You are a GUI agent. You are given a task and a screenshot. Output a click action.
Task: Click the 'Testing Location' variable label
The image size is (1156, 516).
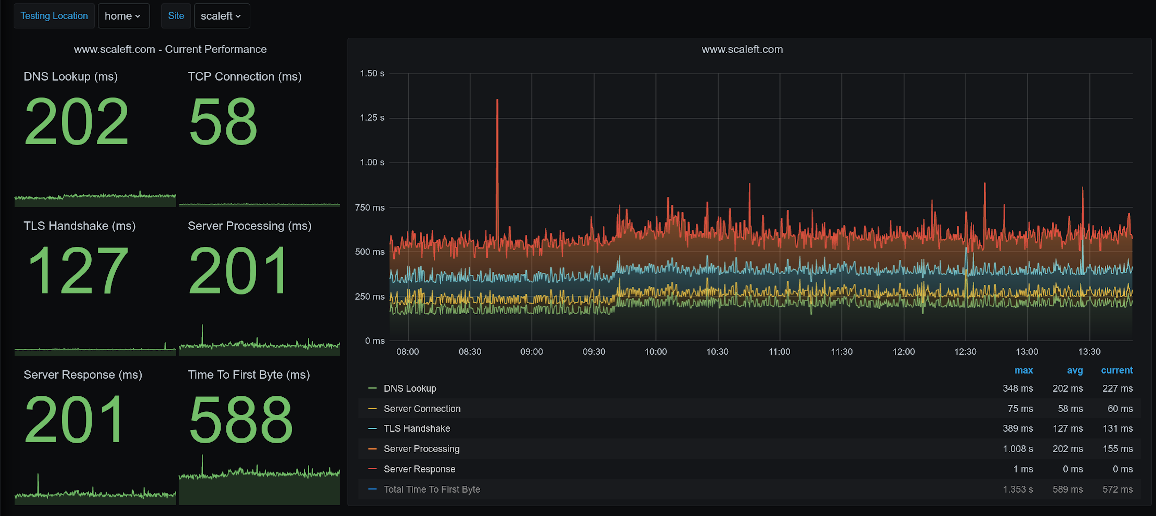tap(54, 16)
